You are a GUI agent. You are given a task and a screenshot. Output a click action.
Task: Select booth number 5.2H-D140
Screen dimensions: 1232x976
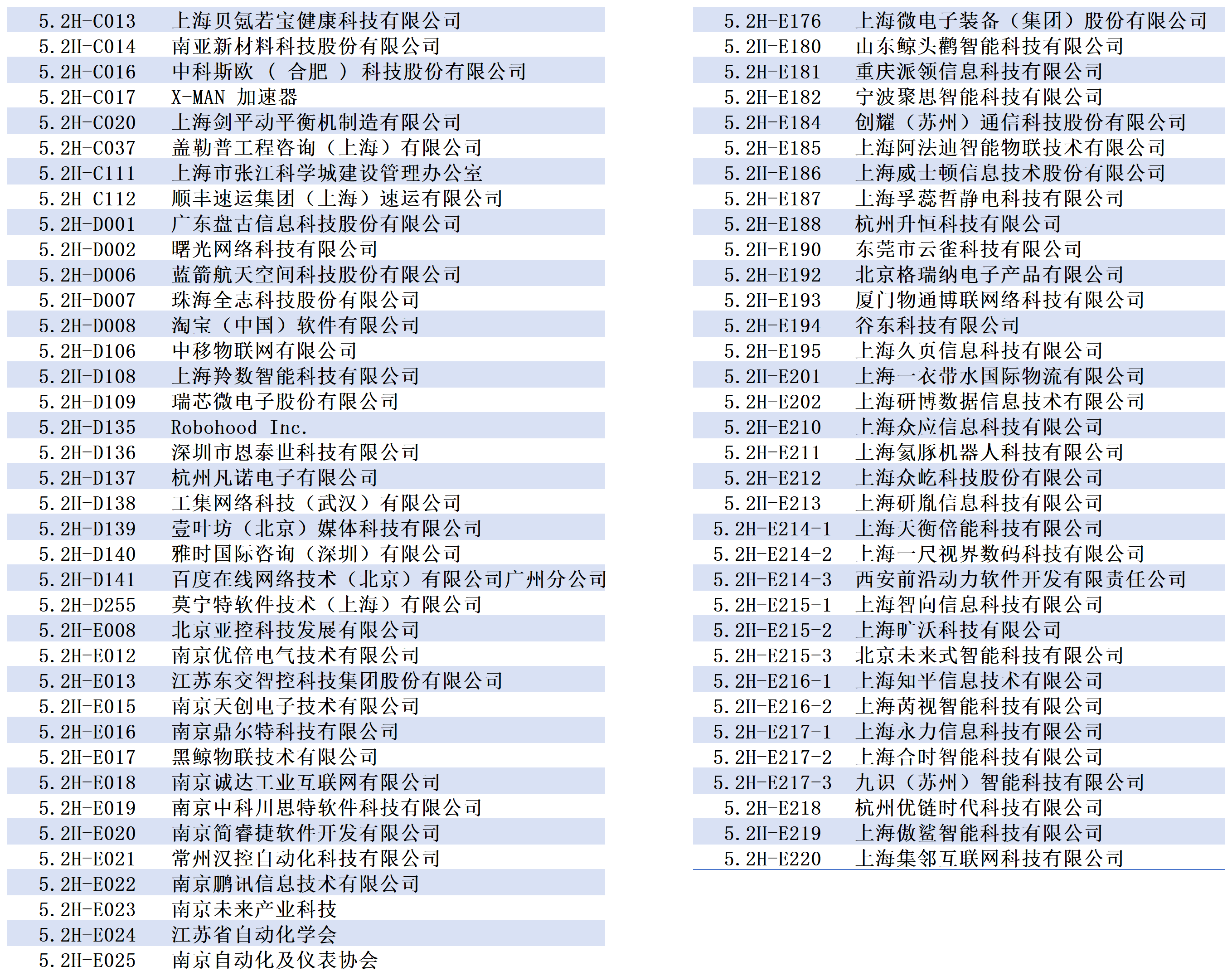tap(87, 554)
